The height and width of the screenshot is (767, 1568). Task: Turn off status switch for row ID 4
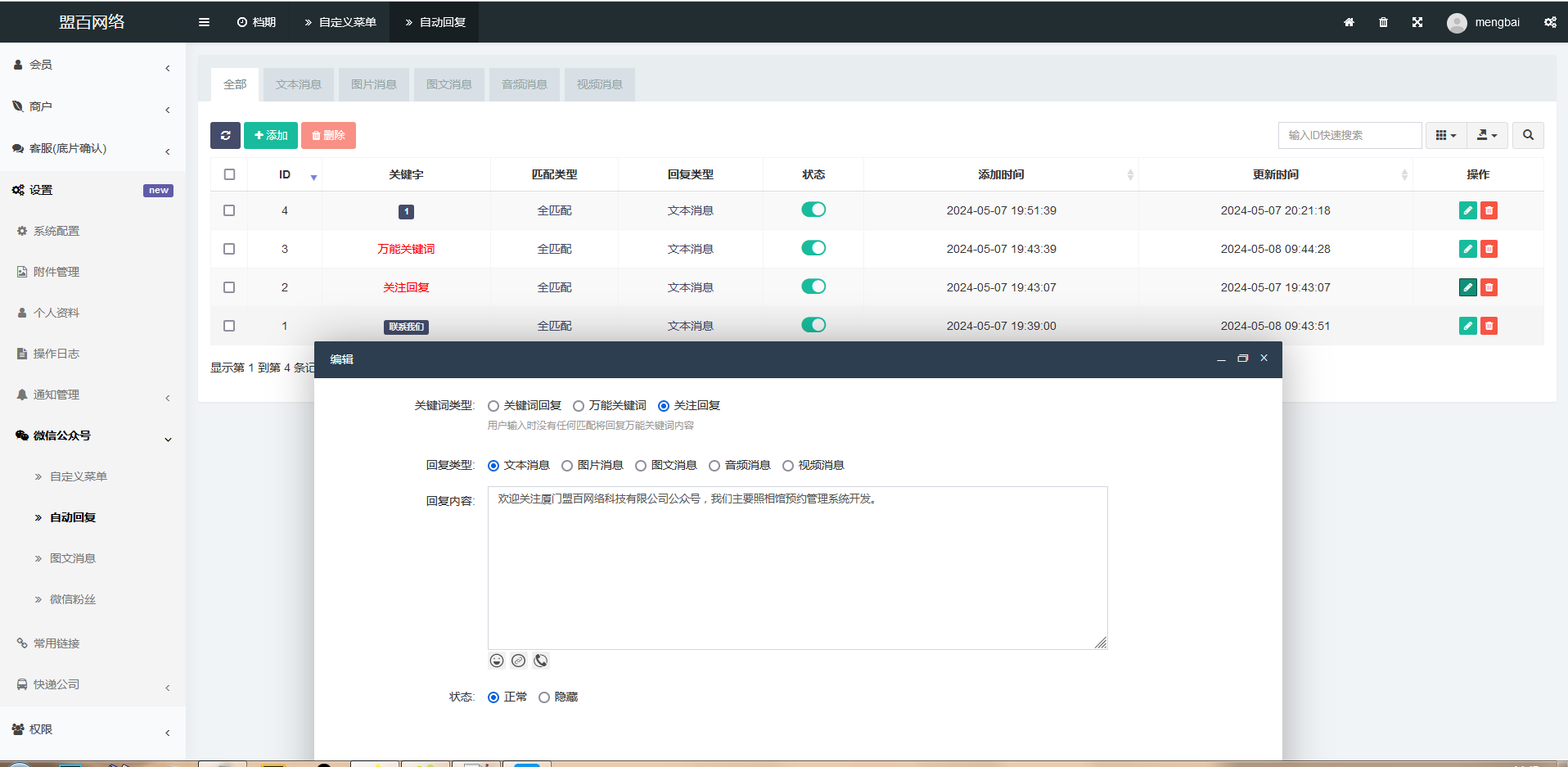(x=813, y=210)
